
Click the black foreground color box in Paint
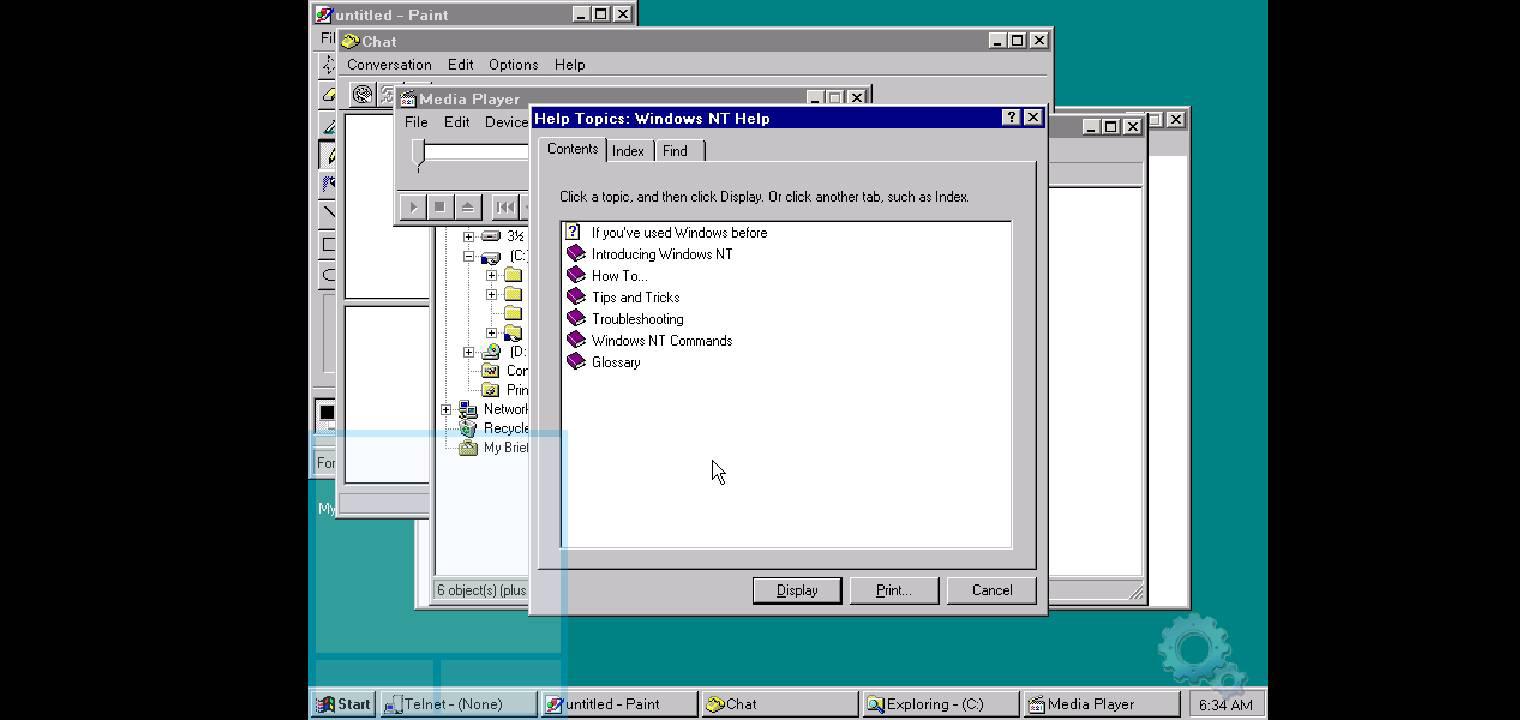click(x=326, y=412)
